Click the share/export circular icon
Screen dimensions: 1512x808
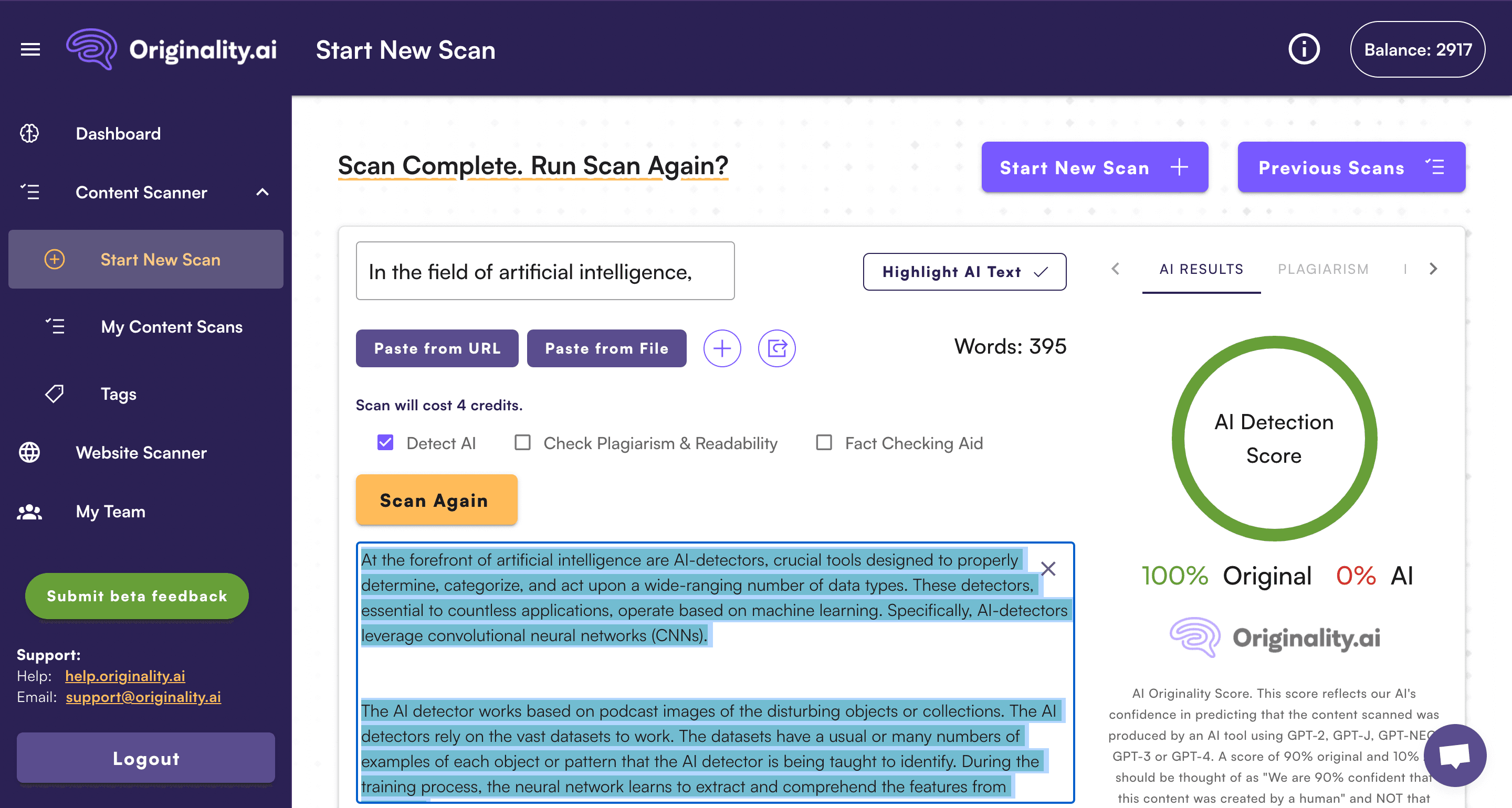coord(776,348)
